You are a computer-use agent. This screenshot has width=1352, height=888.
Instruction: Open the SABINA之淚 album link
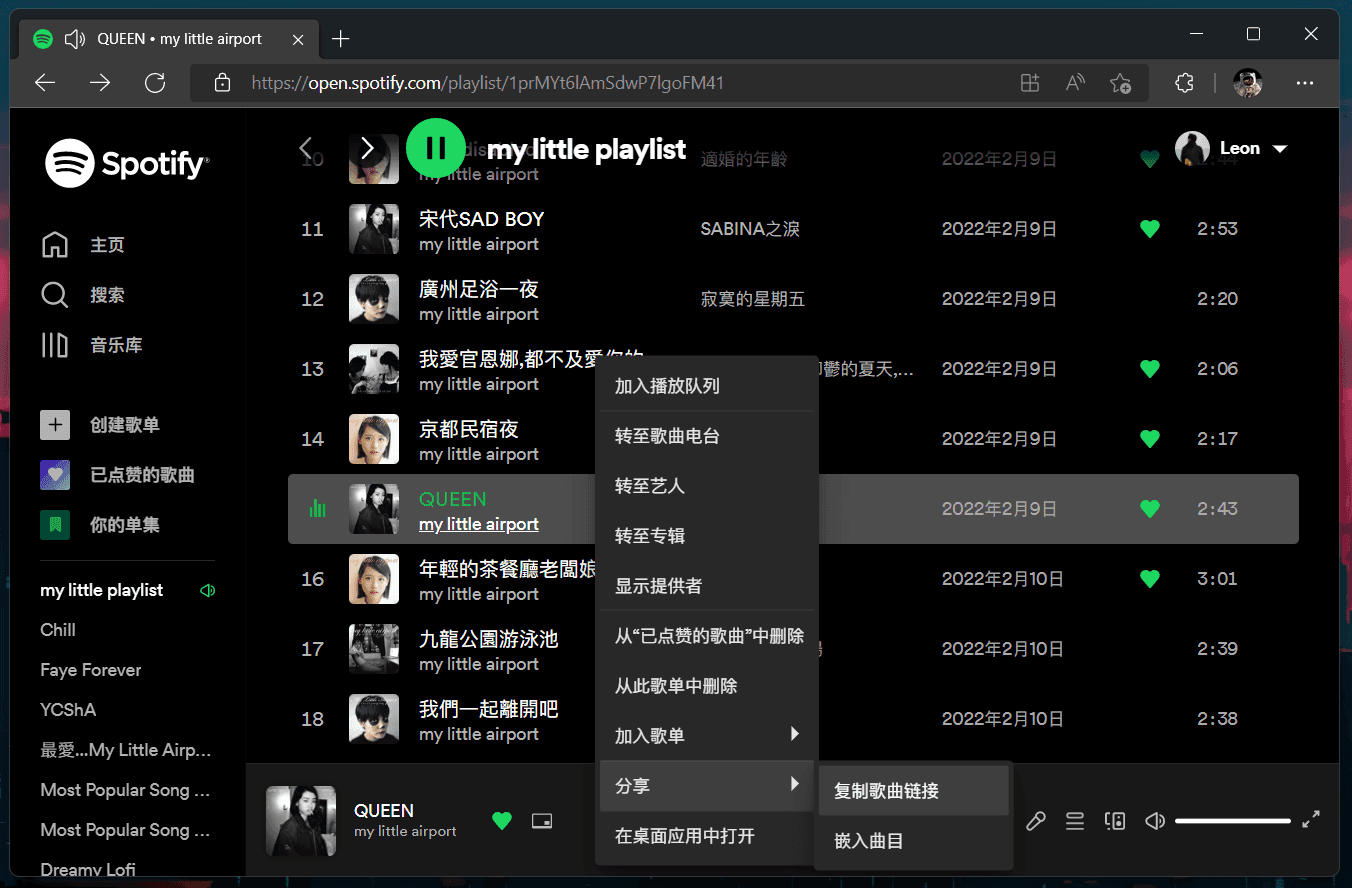coord(750,229)
